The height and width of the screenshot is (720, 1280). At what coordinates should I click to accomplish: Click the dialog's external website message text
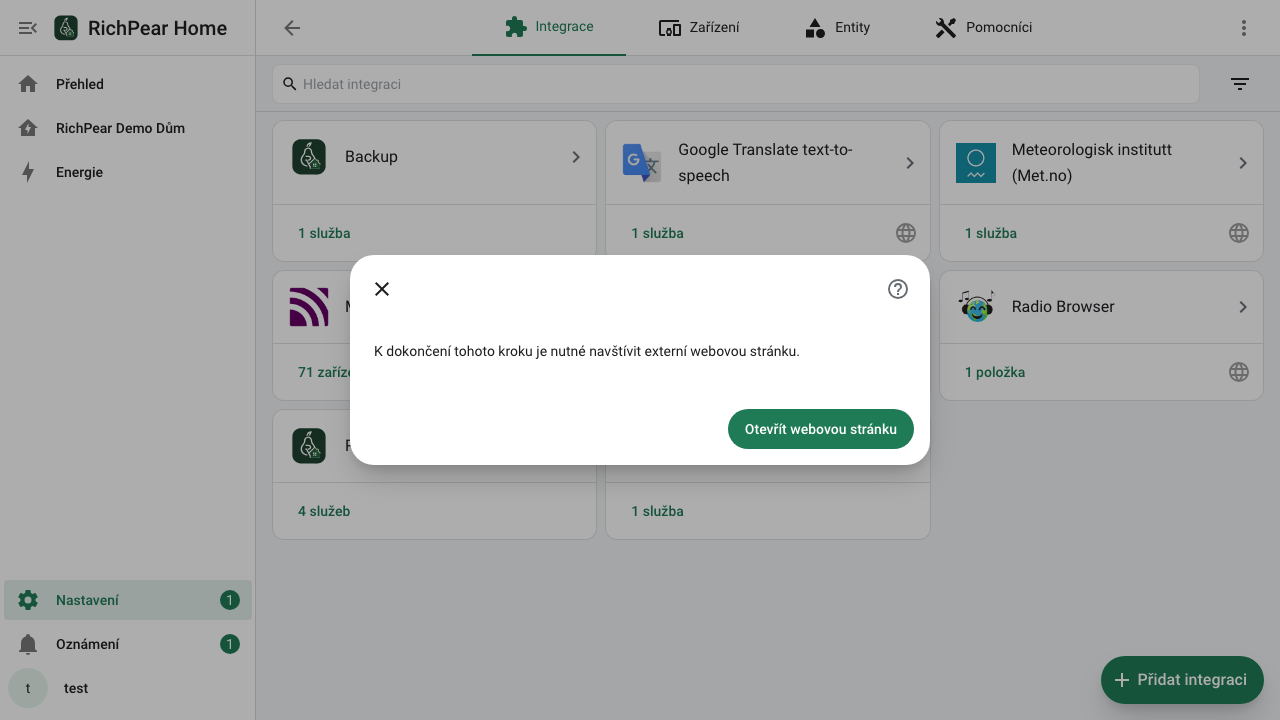[x=587, y=351]
